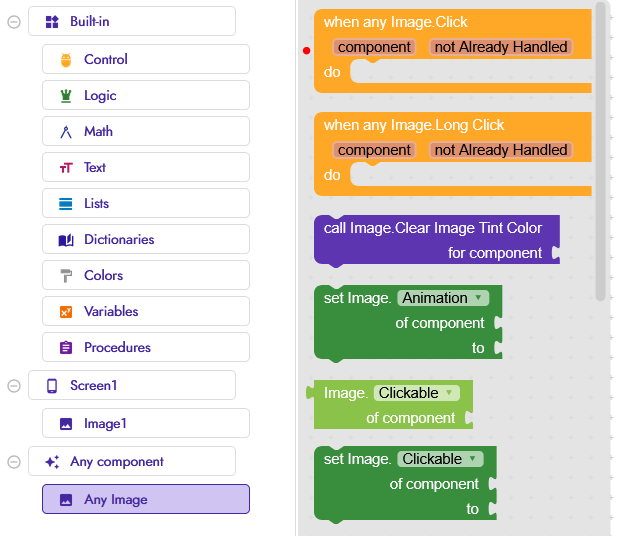
Task: Click the Dictionaries book icon
Action: pos(66,240)
